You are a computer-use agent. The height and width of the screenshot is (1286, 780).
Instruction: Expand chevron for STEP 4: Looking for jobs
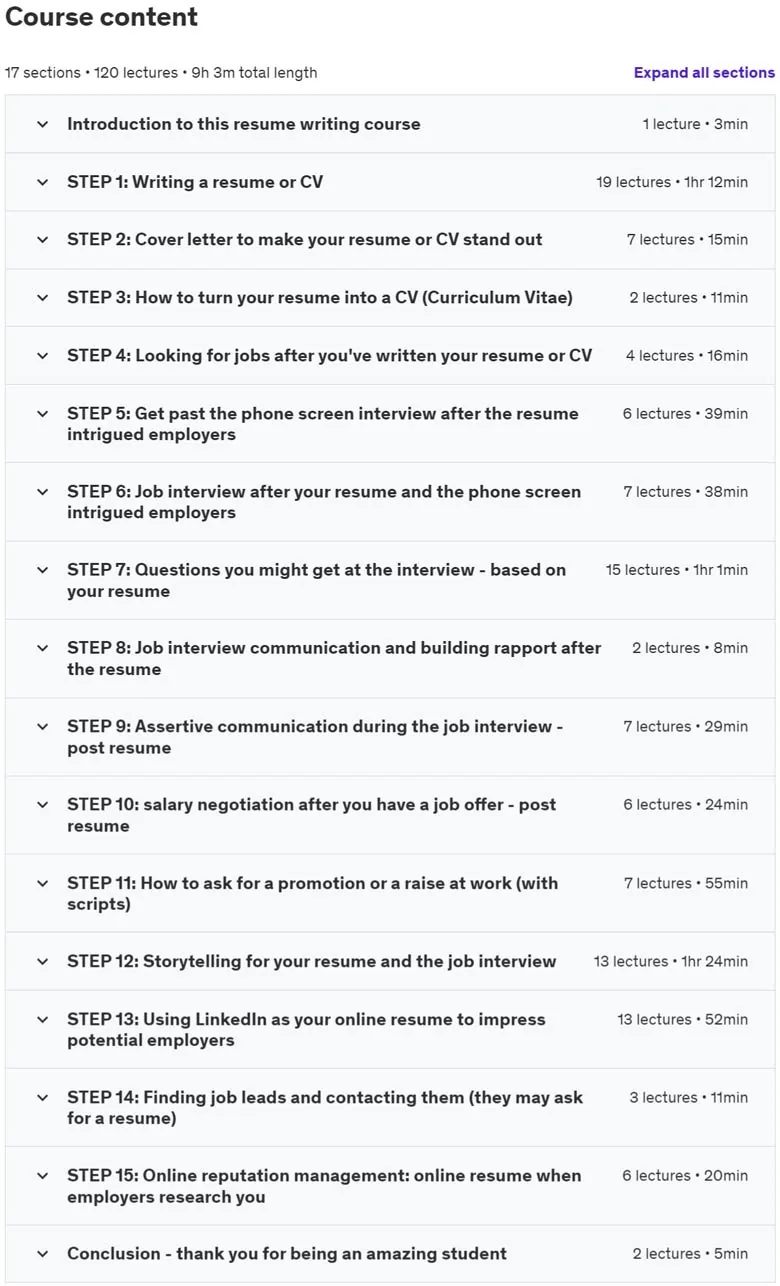click(x=42, y=356)
